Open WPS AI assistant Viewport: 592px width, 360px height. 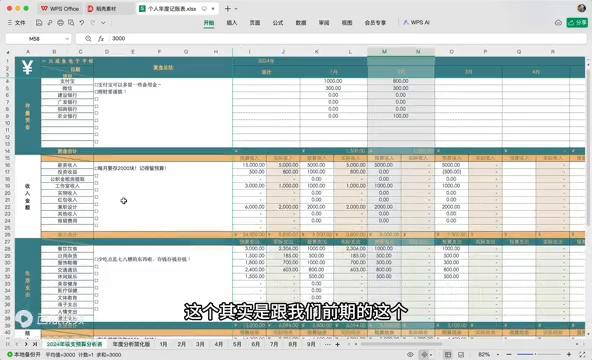(x=416, y=23)
